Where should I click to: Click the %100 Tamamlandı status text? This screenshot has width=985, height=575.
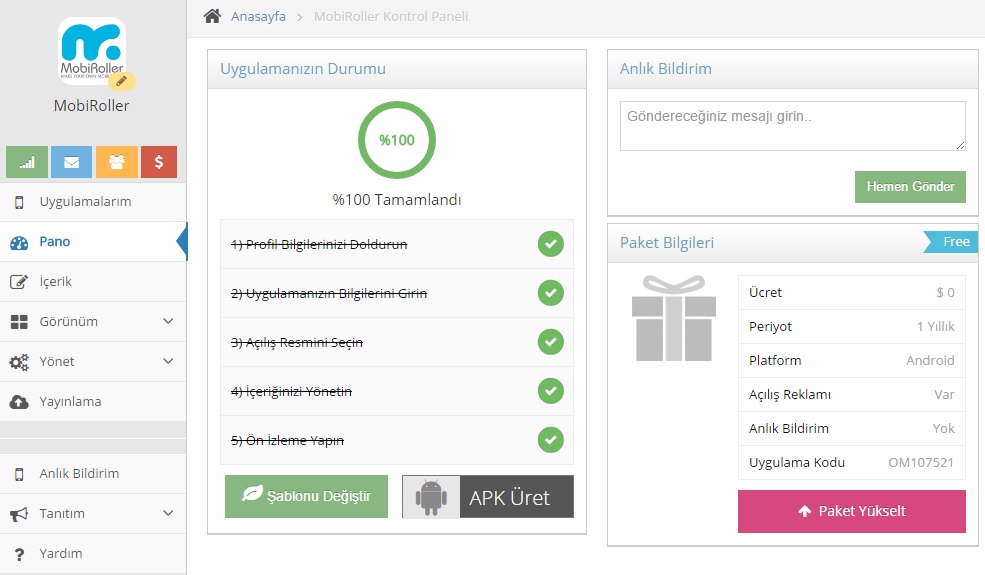(x=397, y=200)
